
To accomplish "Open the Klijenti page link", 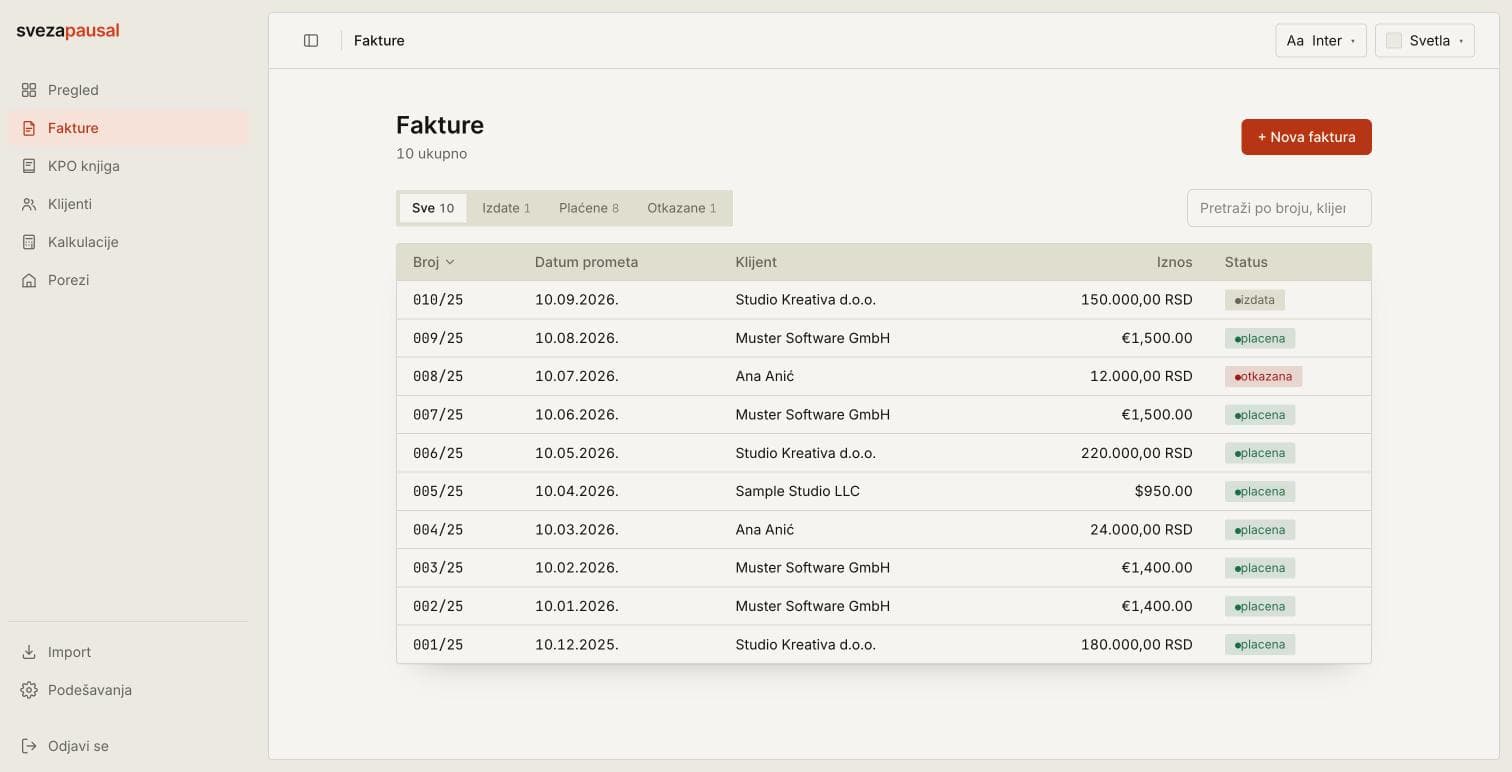I will coord(128,204).
